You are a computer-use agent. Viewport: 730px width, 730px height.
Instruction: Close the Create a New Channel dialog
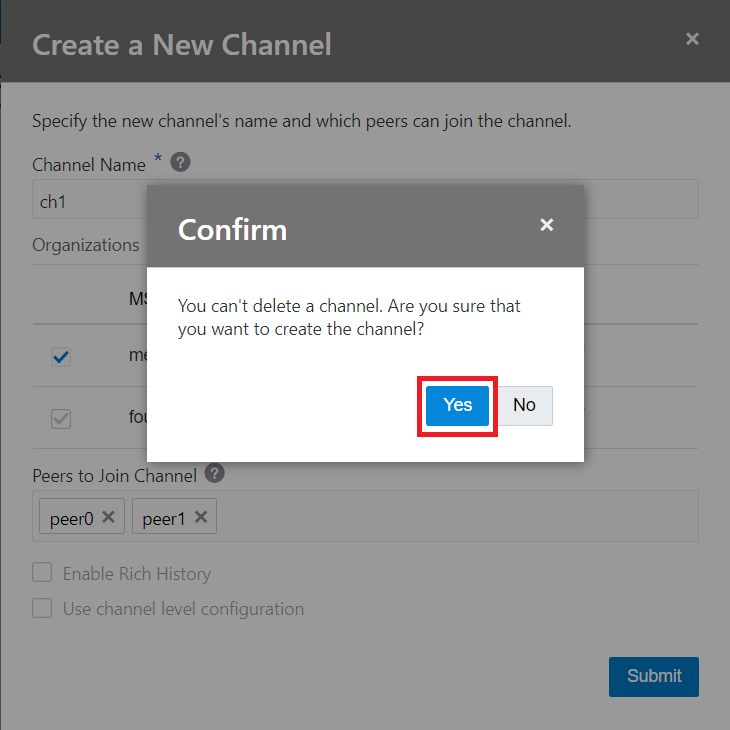[x=692, y=39]
